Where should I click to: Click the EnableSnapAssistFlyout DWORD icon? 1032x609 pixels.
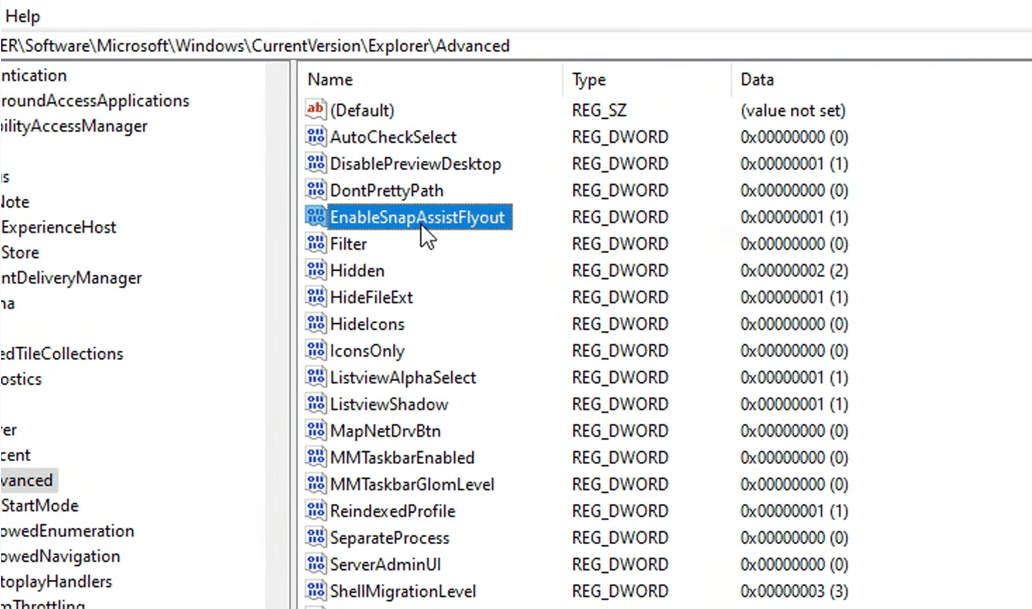tap(316, 217)
